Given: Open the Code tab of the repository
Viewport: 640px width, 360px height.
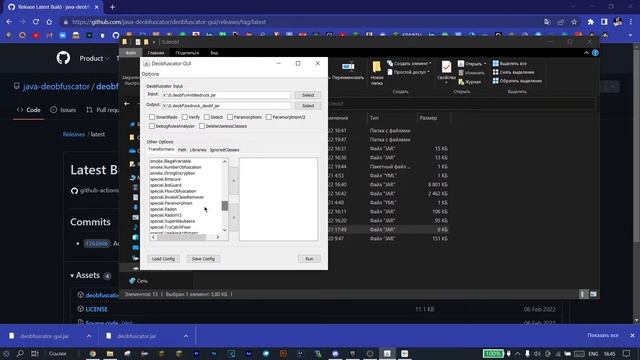Looking at the screenshot, I should [29, 110].
